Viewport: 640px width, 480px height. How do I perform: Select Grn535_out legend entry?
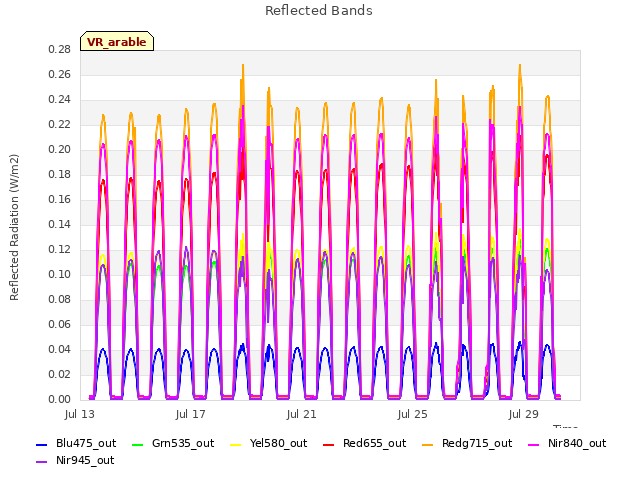click(173, 443)
